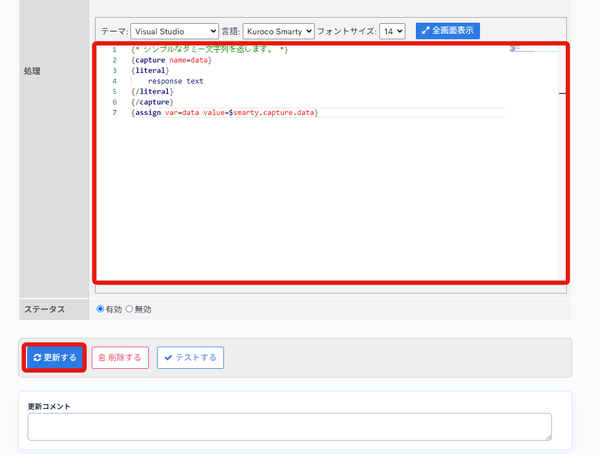Select the 有効 status radio button

click(x=100, y=309)
